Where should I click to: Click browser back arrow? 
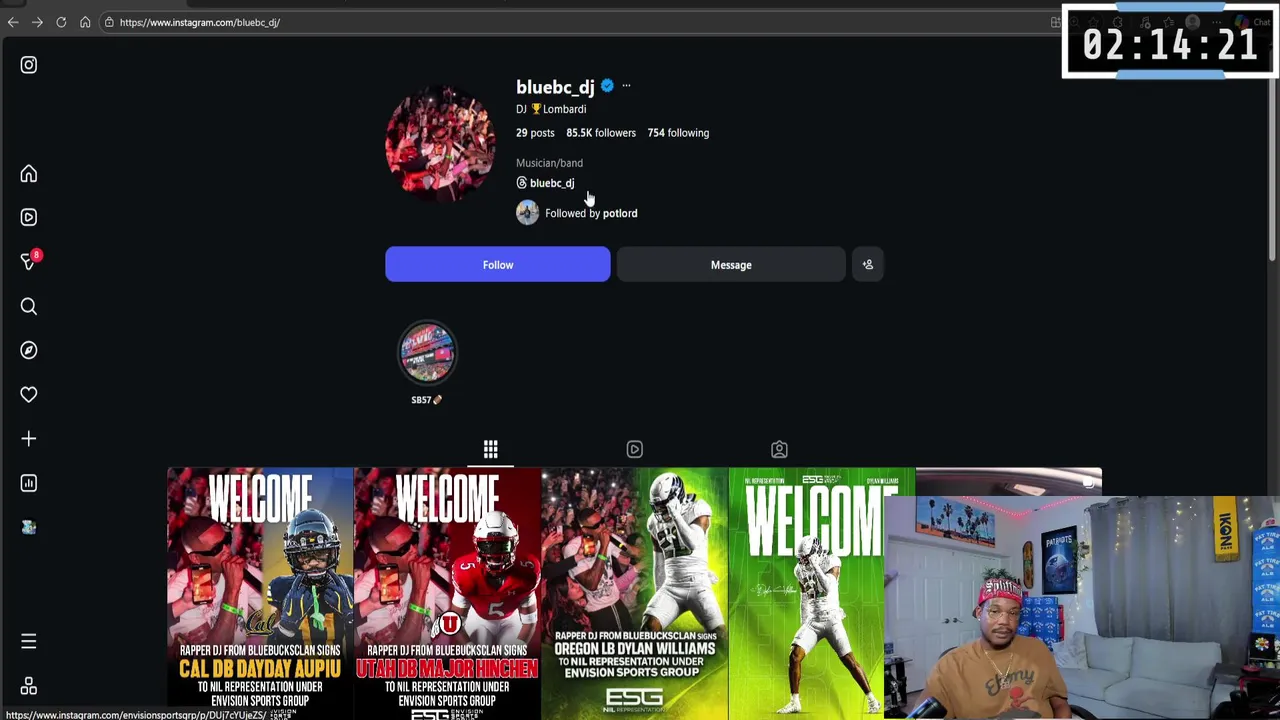click(13, 22)
